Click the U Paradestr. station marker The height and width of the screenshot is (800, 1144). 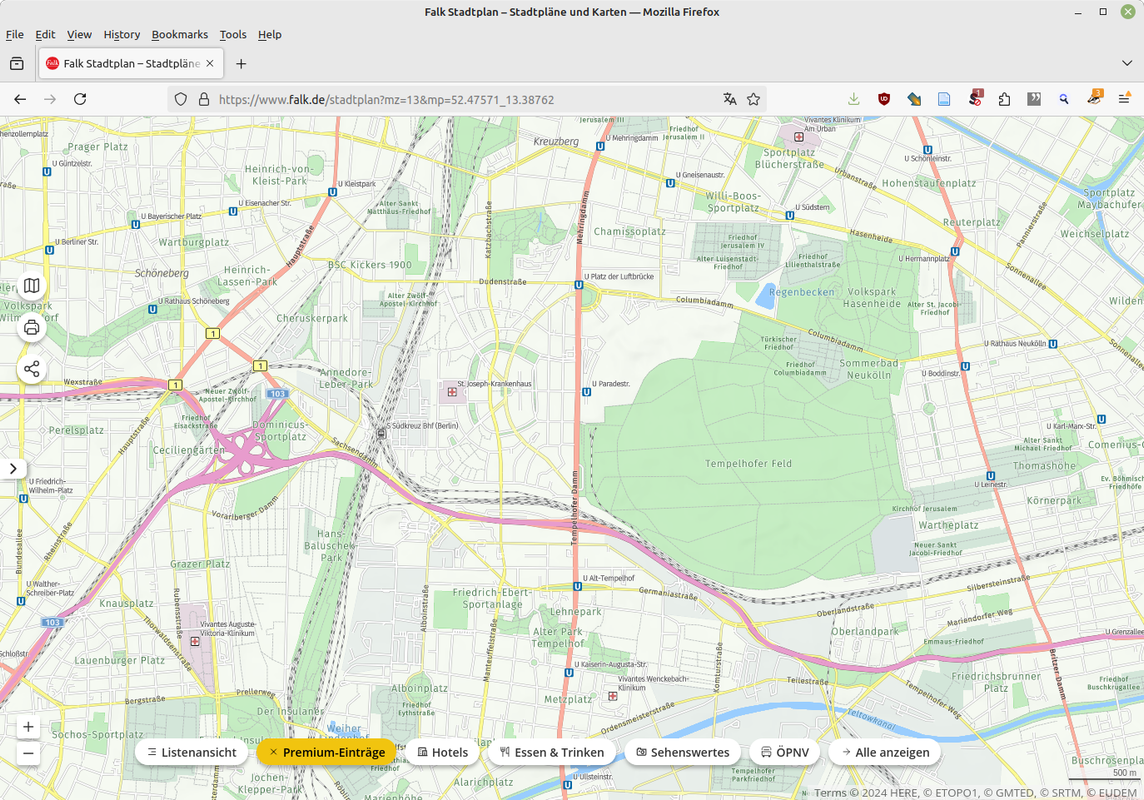point(587,392)
